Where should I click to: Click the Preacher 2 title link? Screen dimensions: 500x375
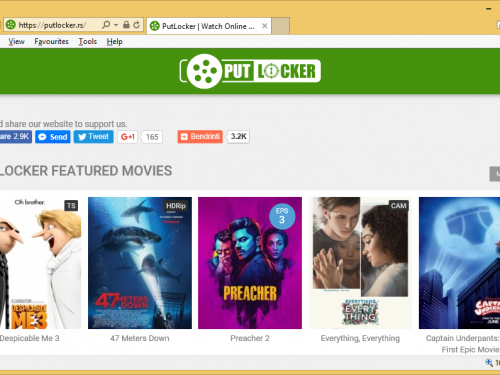coord(250,338)
